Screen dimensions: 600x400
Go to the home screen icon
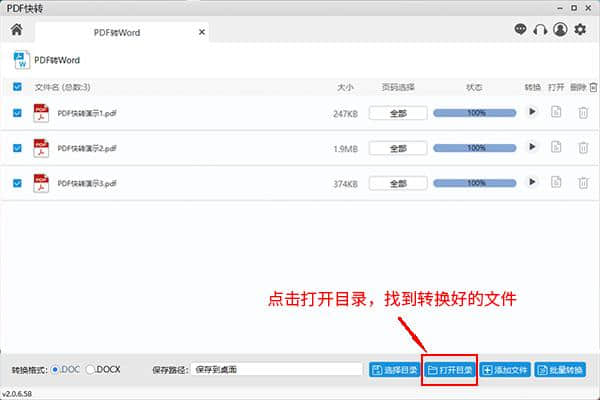point(16,29)
